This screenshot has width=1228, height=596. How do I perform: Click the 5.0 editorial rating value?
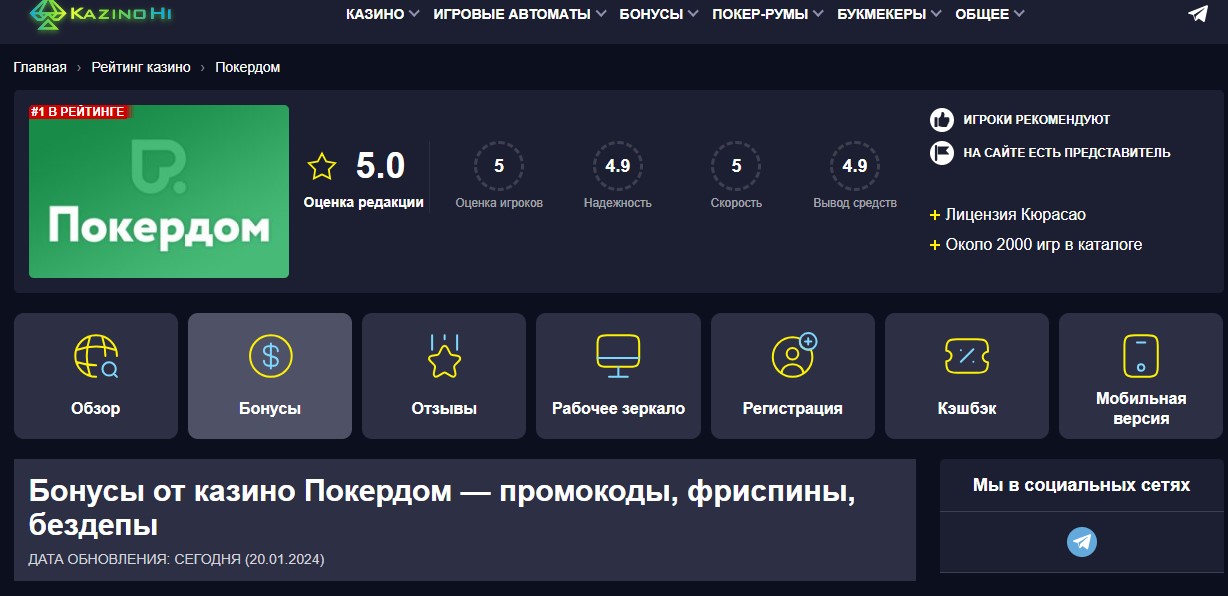pyautogui.click(x=380, y=165)
